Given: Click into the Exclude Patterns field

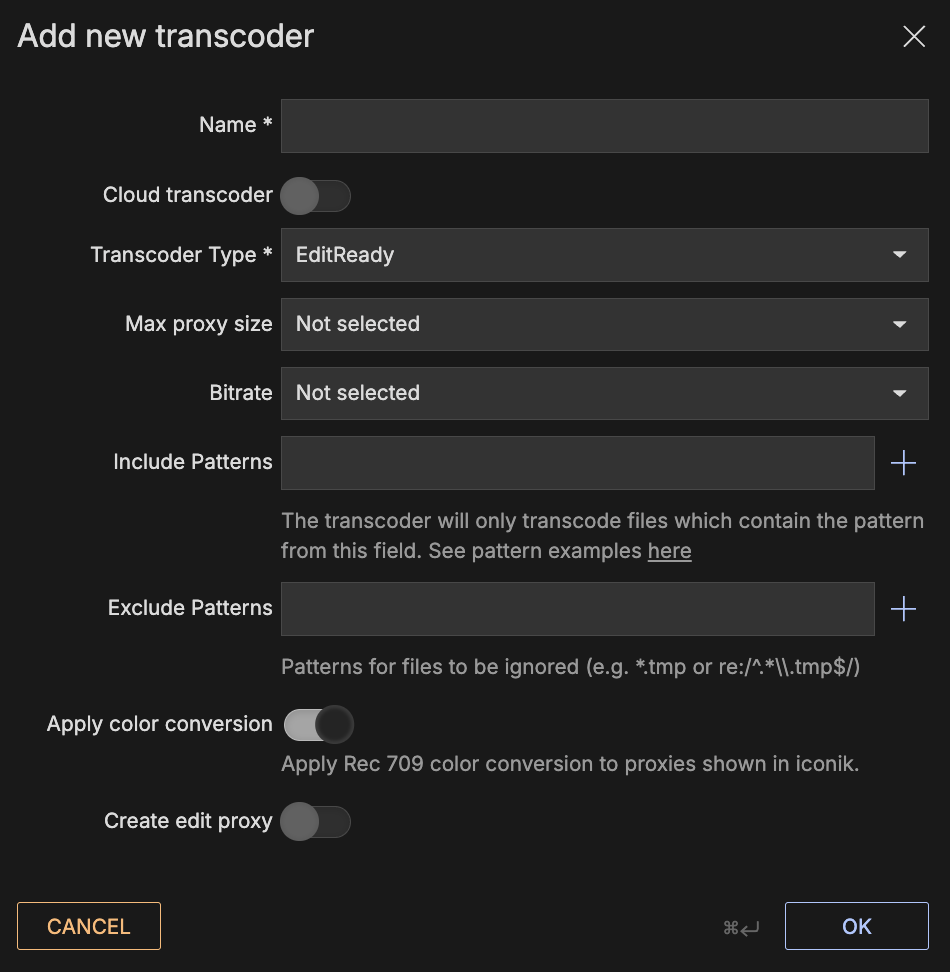Looking at the screenshot, I should [577, 609].
